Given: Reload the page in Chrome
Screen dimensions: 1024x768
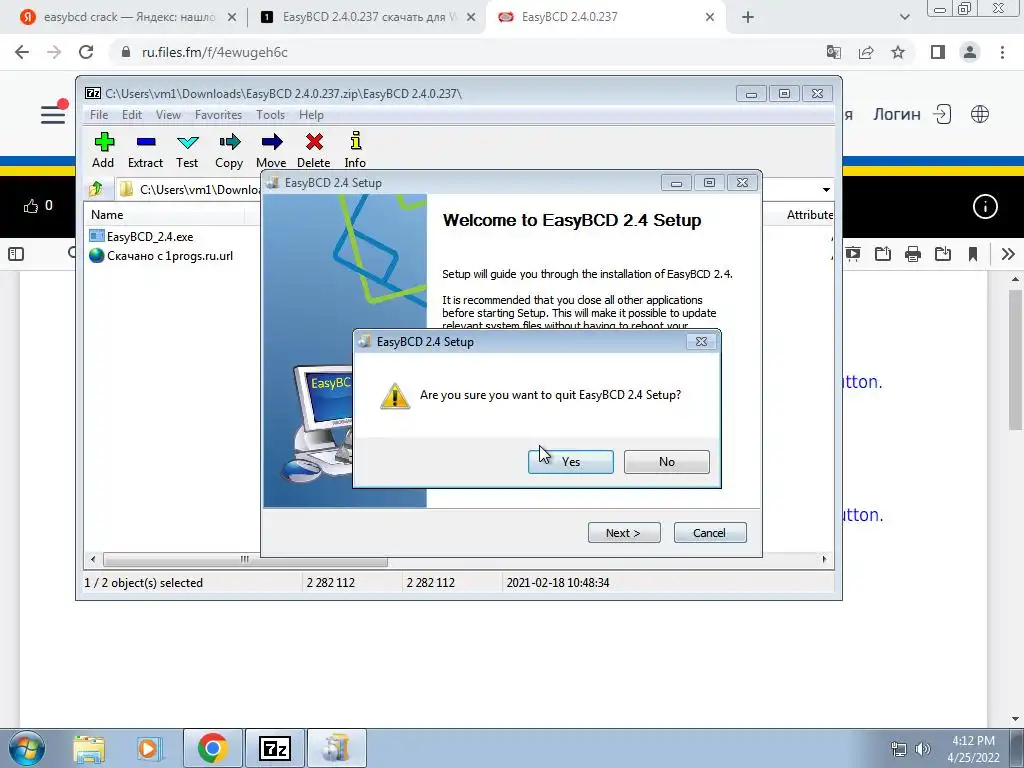Looking at the screenshot, I should [x=86, y=52].
